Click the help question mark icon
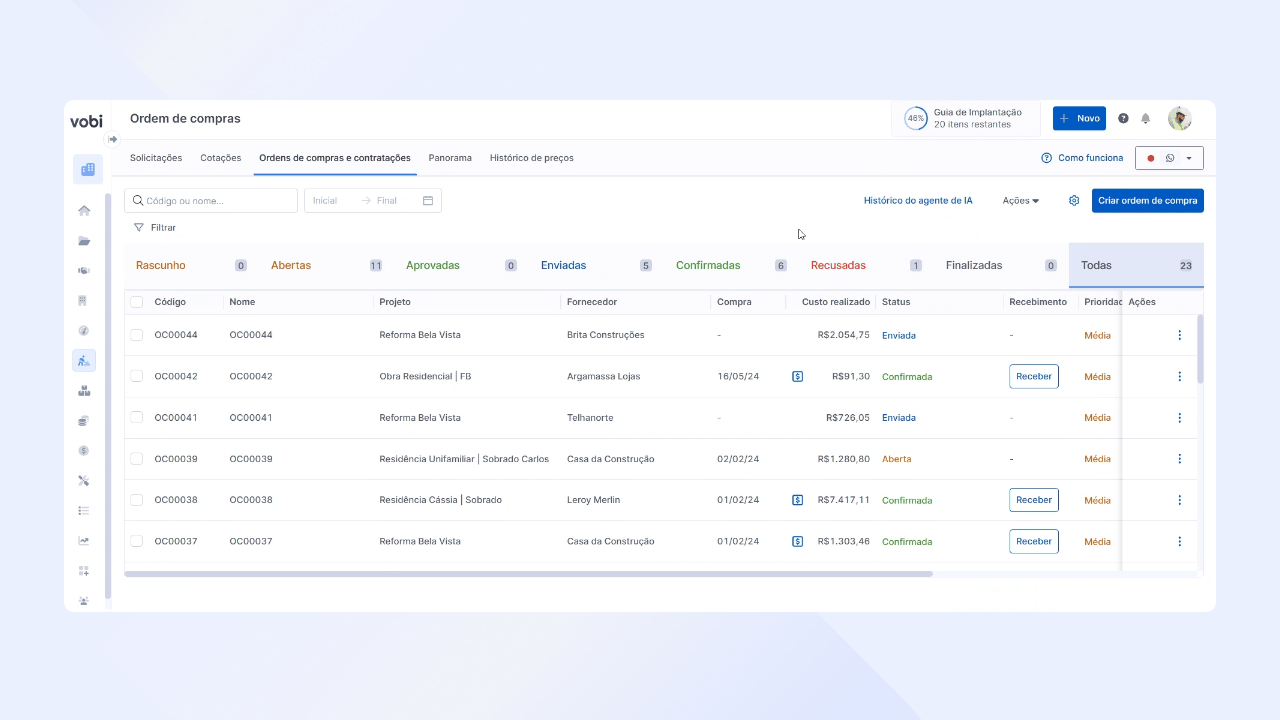Screen dimensions: 1280x720 pos(1123,118)
